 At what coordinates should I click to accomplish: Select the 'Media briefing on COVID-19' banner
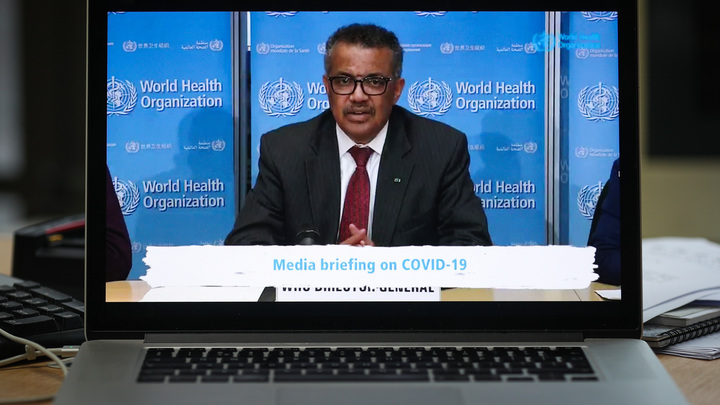pos(369,265)
